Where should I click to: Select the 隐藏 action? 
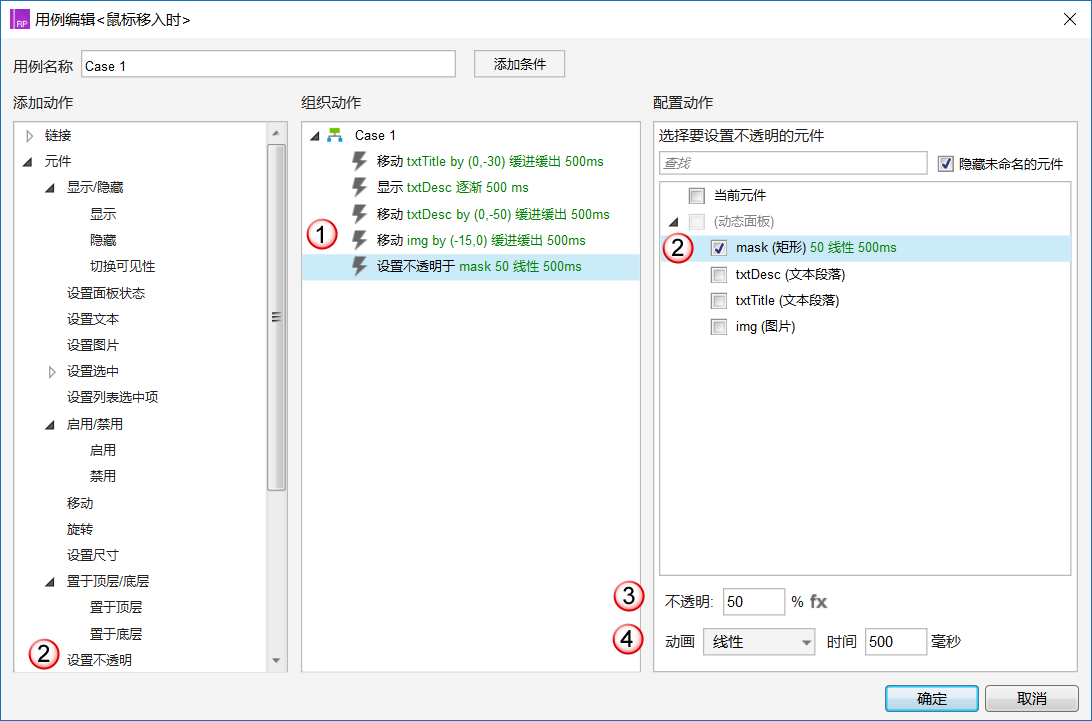(103, 240)
